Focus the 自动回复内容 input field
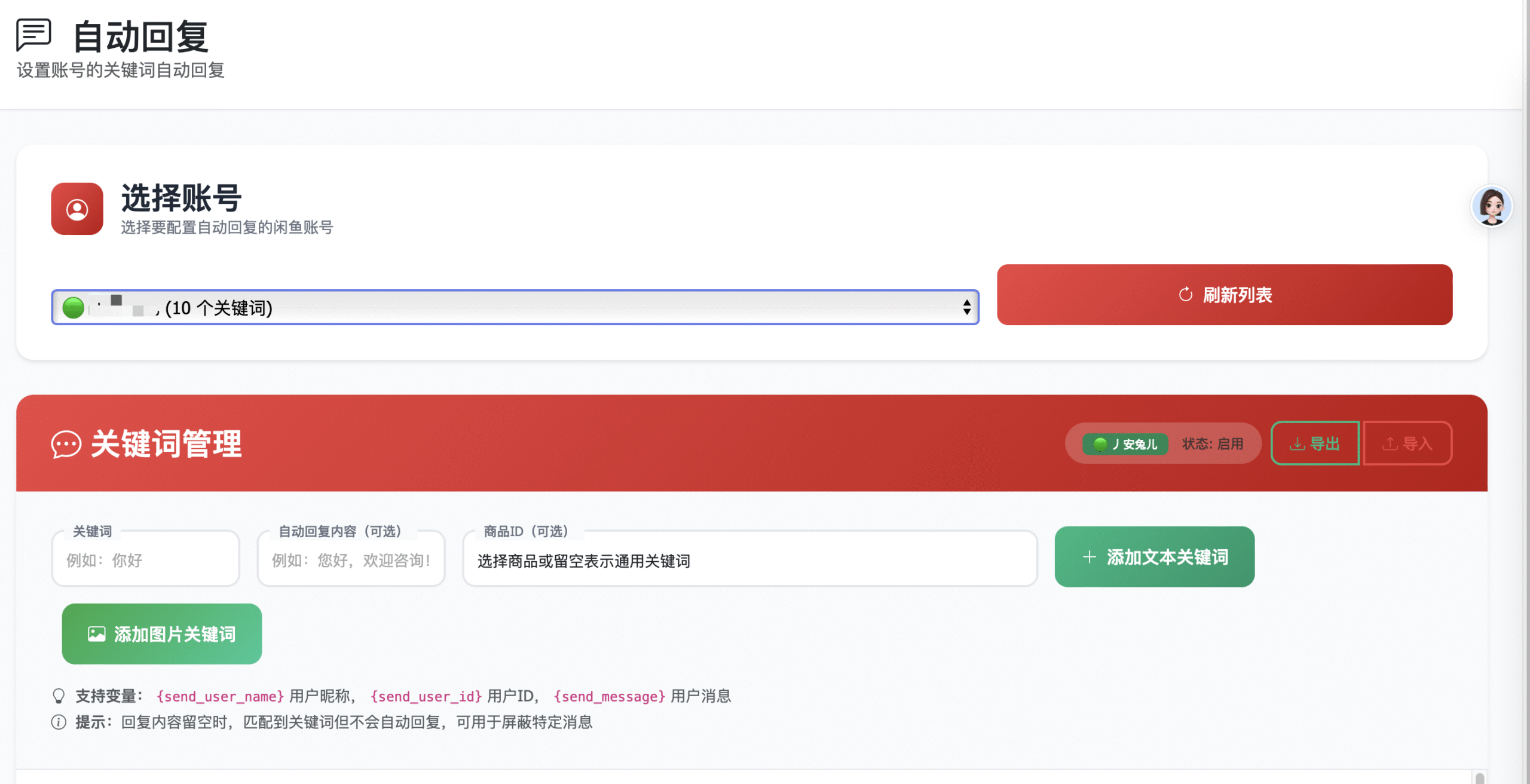This screenshot has width=1530, height=784. tap(351, 561)
